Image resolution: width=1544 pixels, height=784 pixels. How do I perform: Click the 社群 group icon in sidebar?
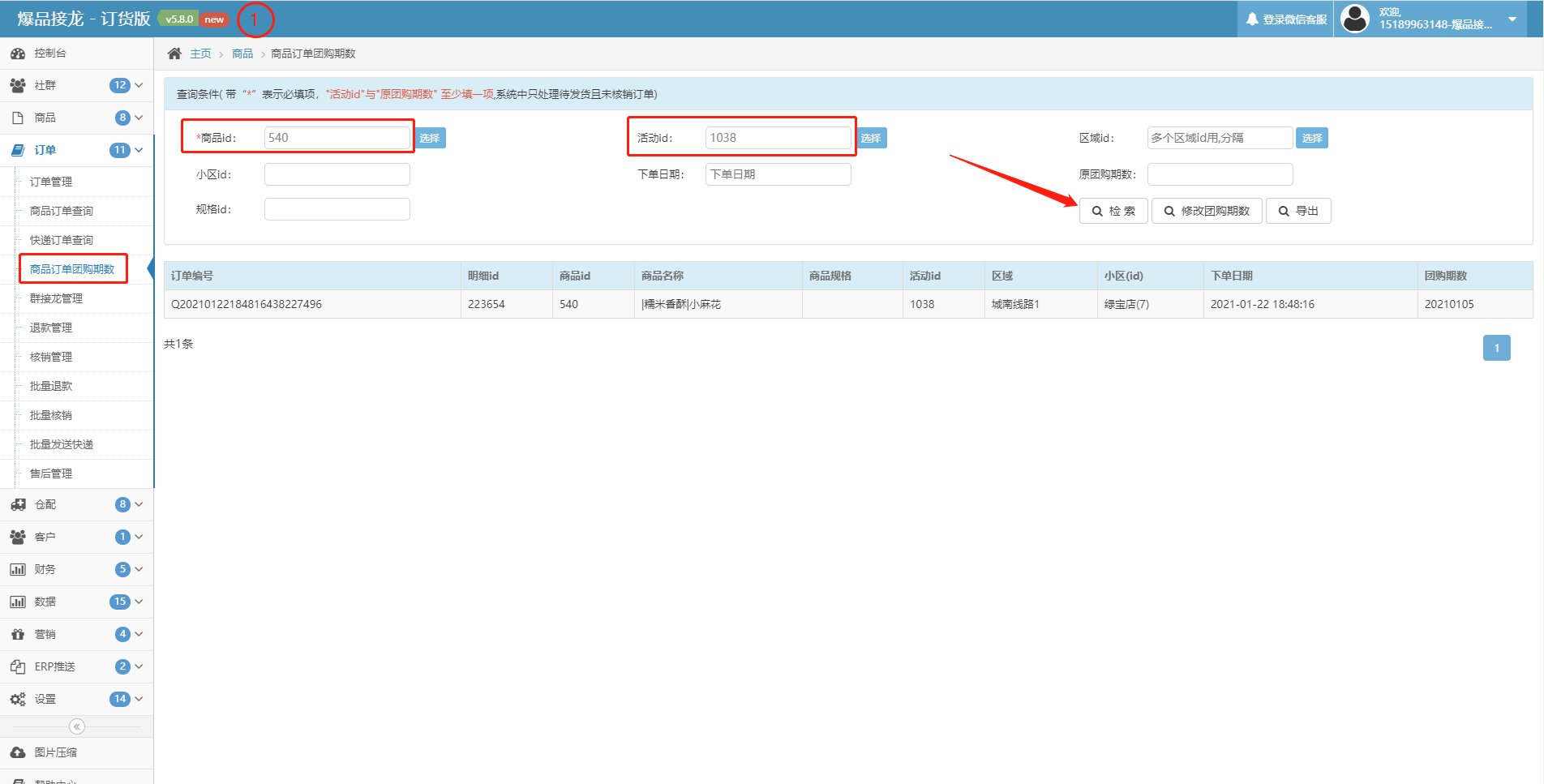tap(18, 85)
